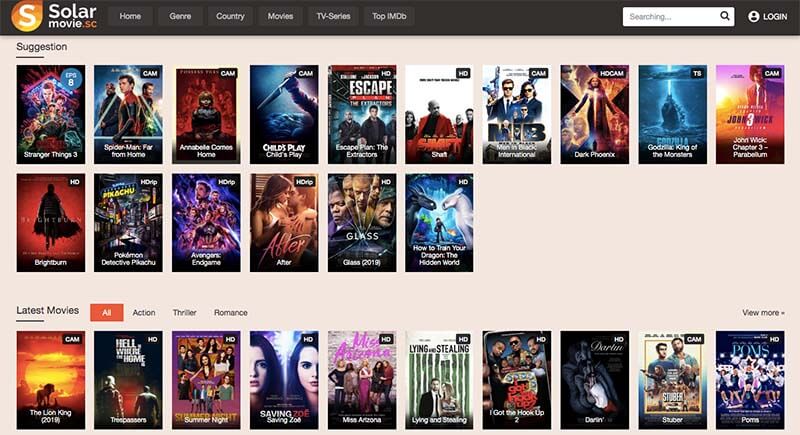800x435 pixels.
Task: Open the Brightburn poster
Action: click(51, 222)
